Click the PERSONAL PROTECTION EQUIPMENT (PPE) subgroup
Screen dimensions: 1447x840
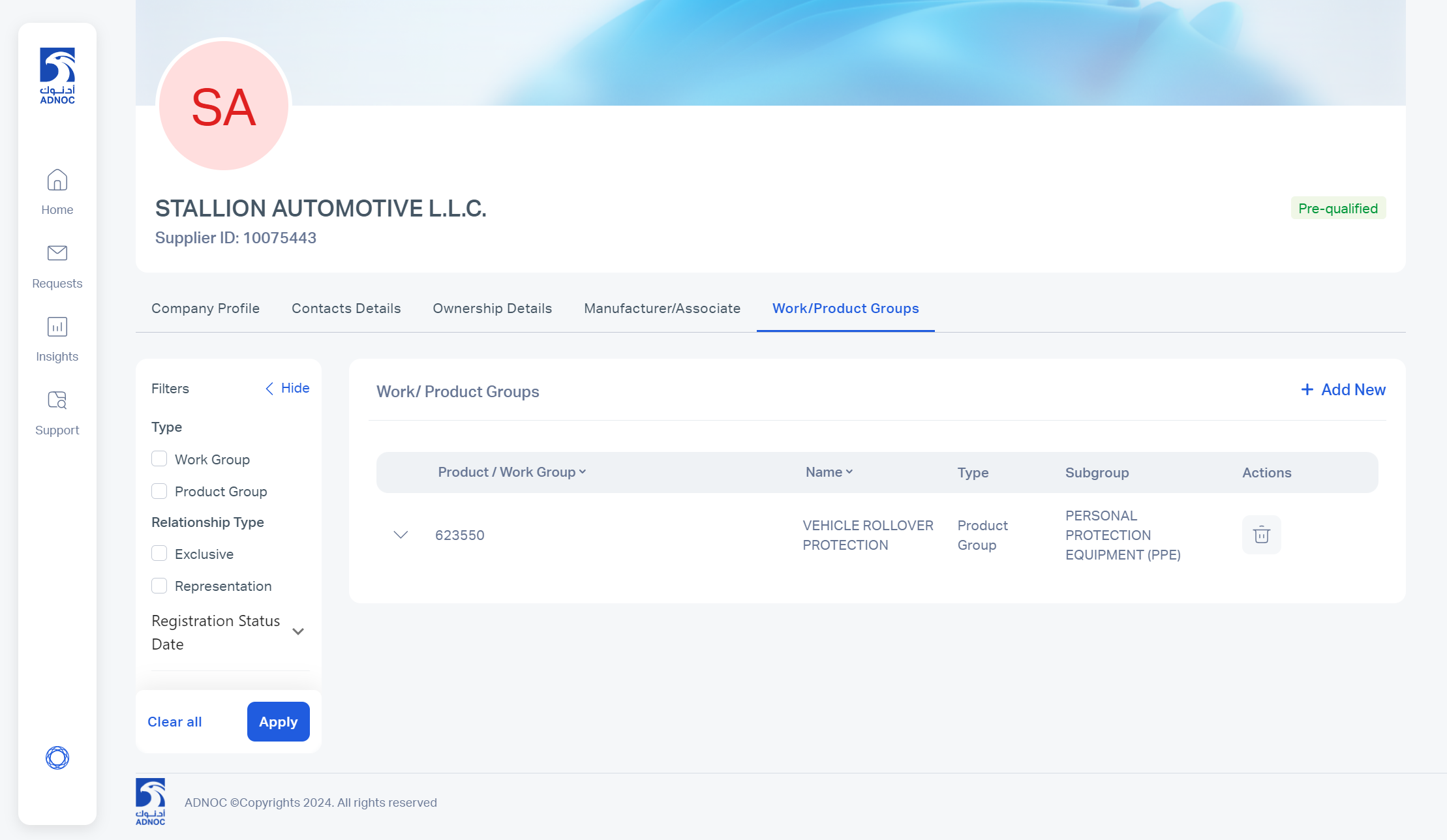click(1123, 535)
